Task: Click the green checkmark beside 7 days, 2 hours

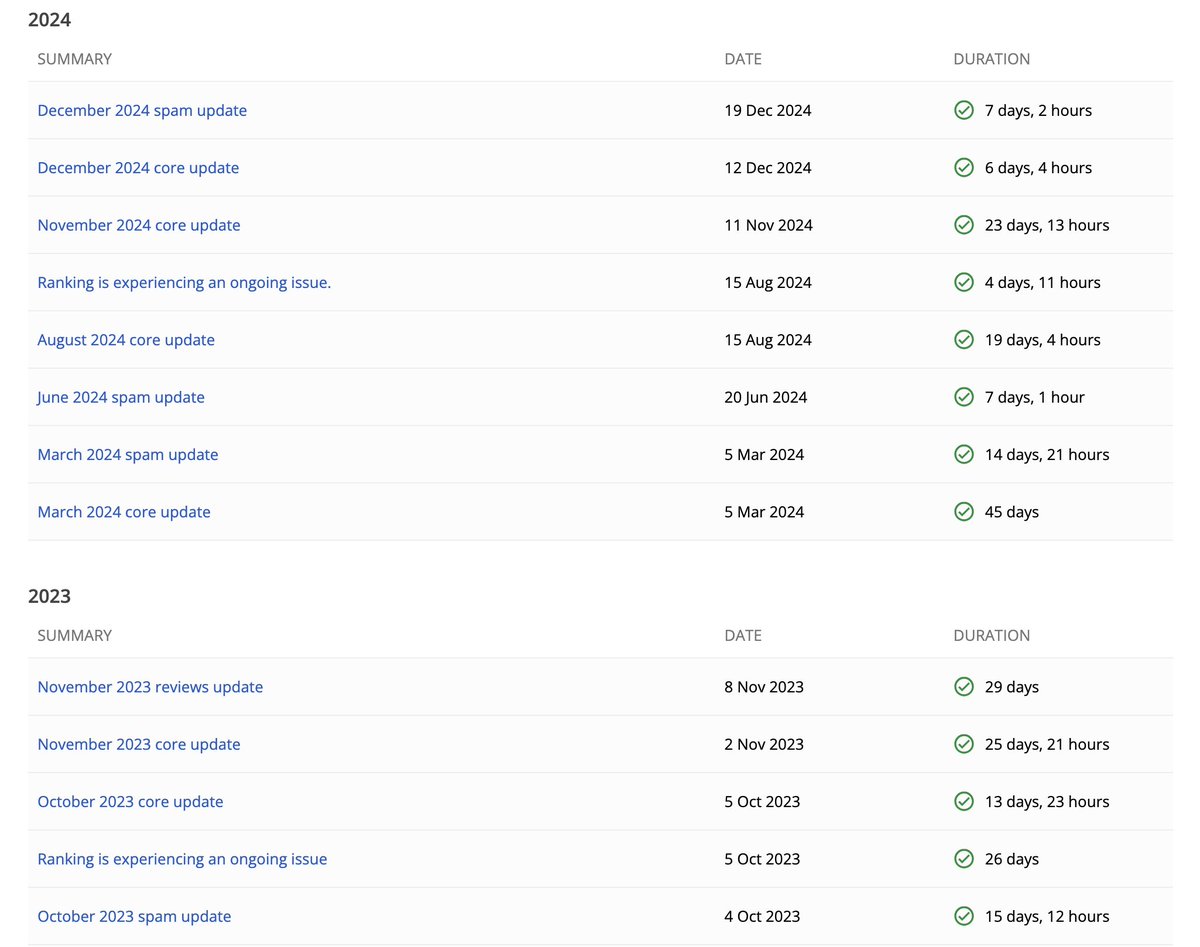Action: [x=964, y=110]
